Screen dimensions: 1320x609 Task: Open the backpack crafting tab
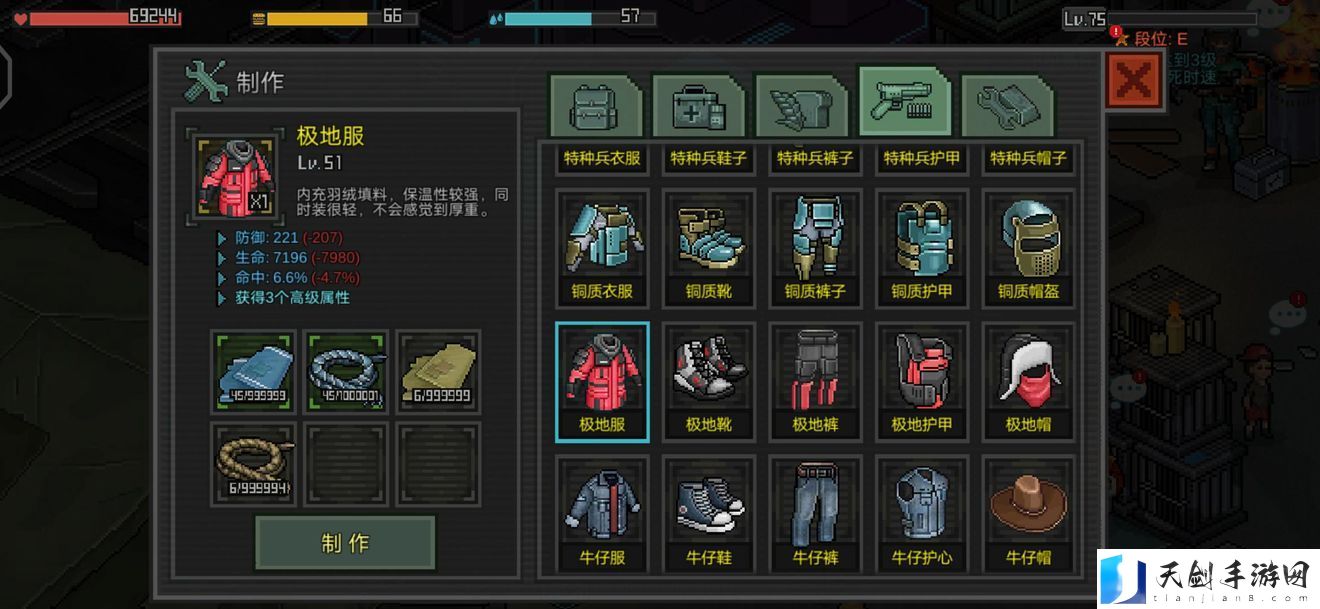coord(596,106)
